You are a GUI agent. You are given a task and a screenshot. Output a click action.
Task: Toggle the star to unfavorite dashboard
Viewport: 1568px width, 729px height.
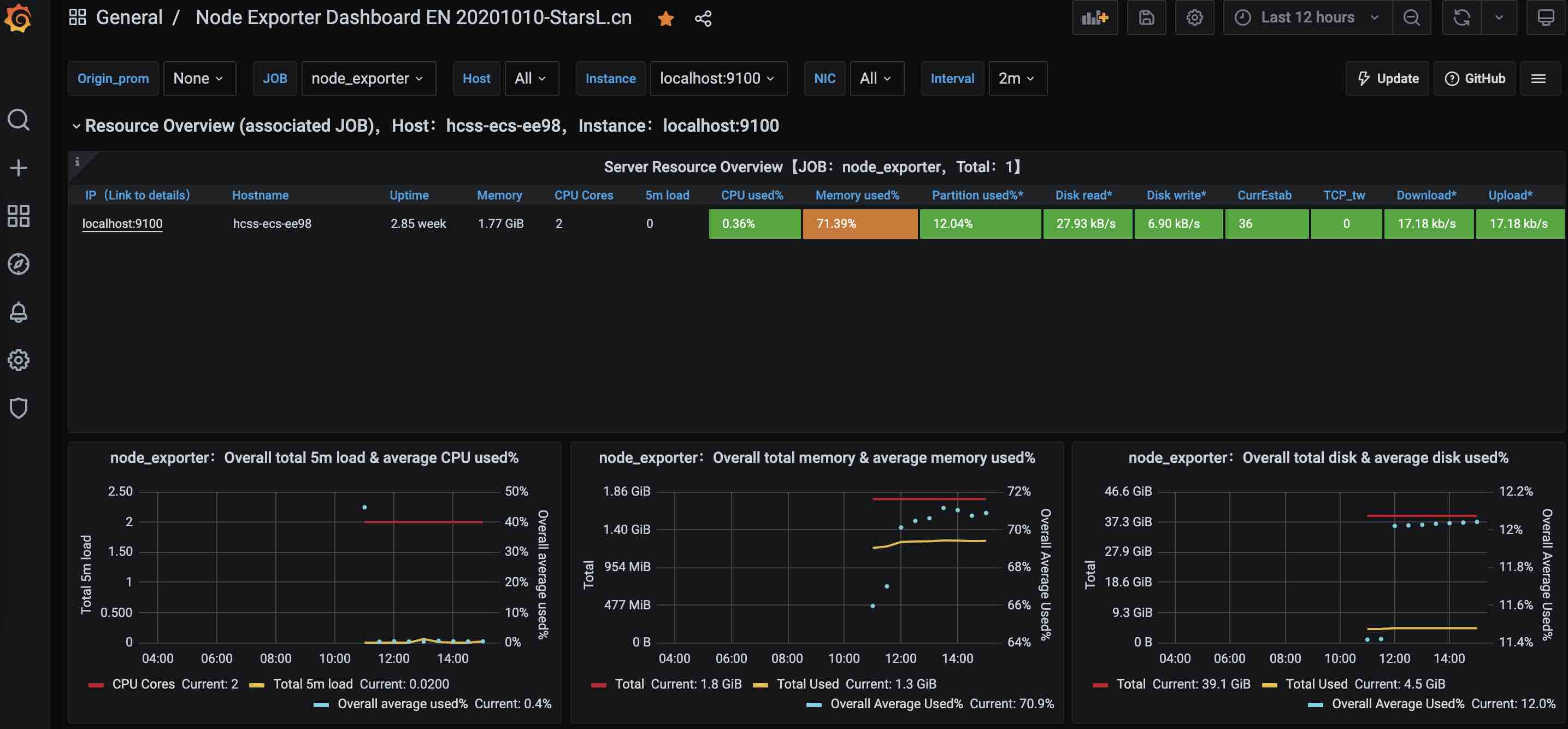click(x=665, y=18)
